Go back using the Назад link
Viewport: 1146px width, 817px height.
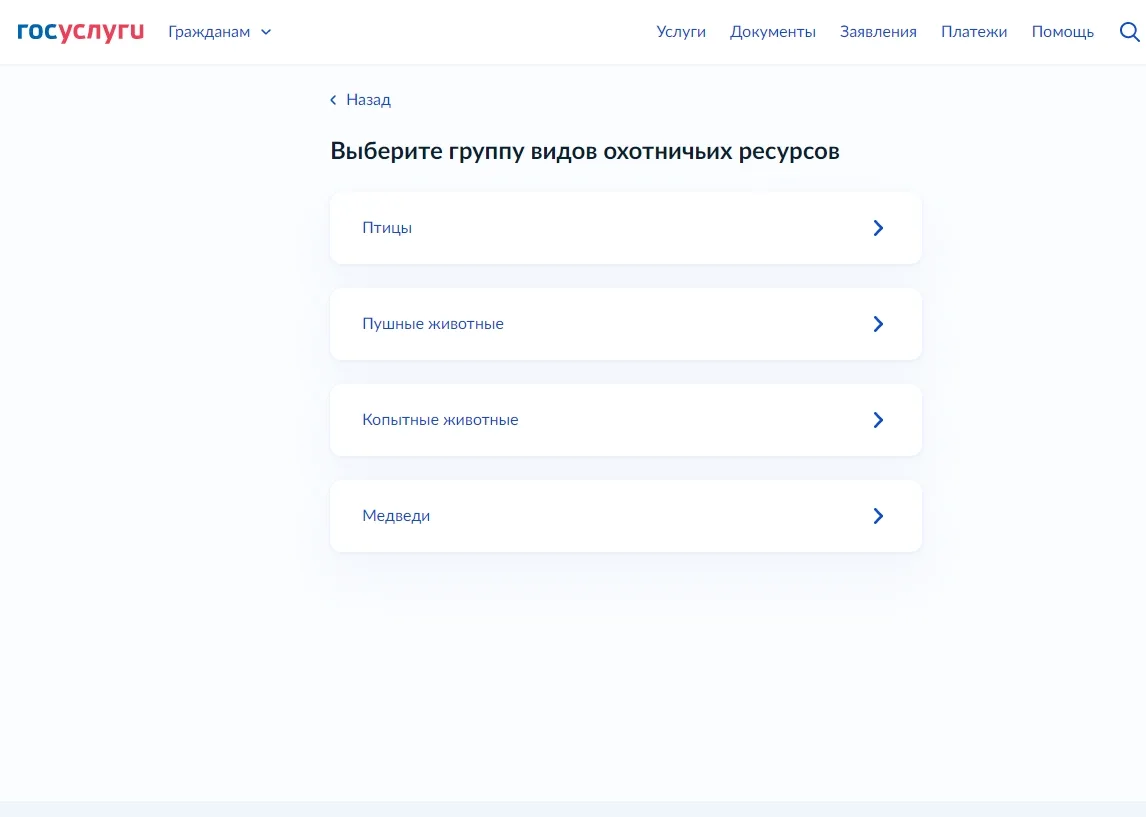(368, 100)
